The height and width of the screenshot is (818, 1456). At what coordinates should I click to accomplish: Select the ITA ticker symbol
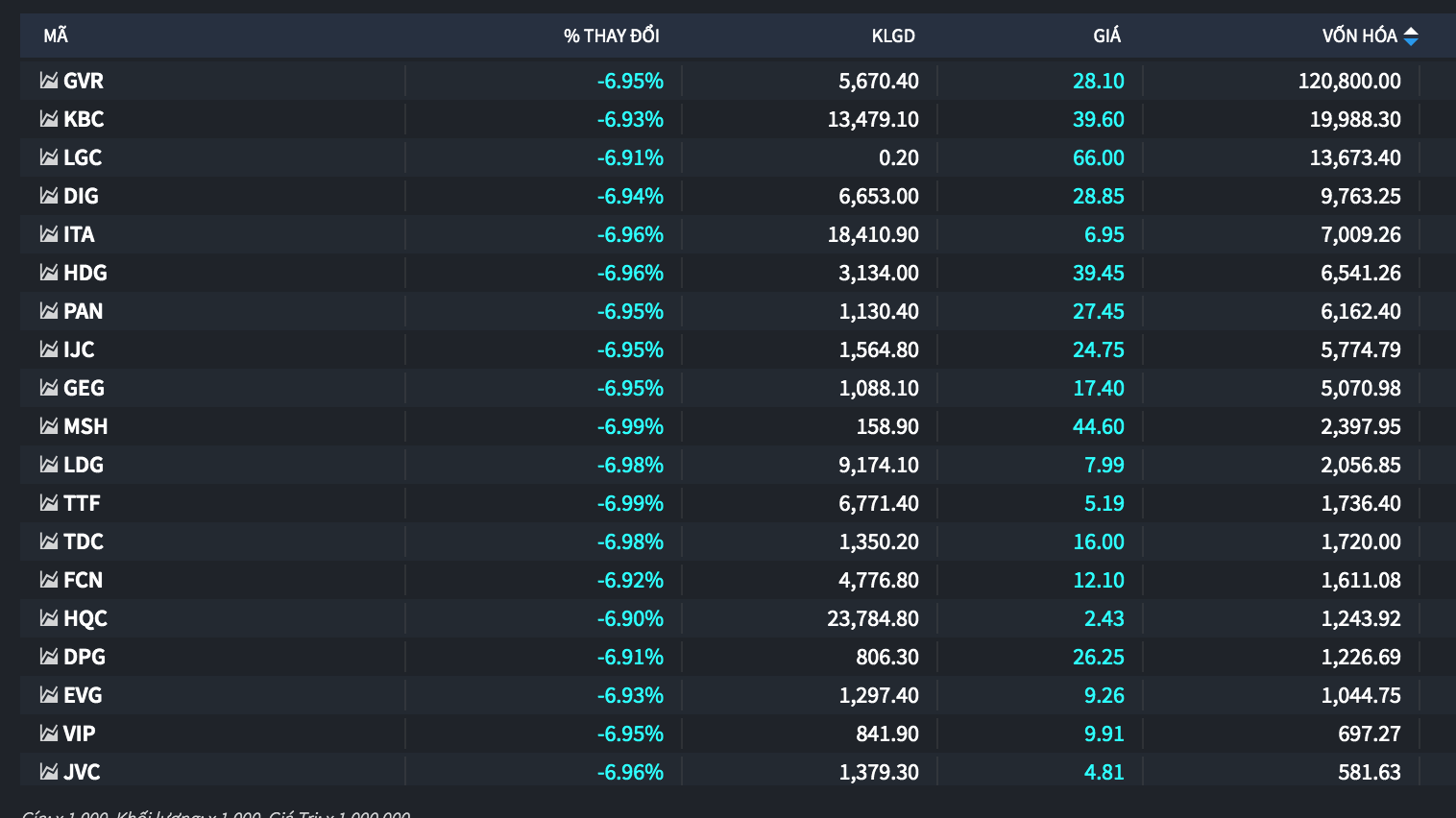[79, 234]
